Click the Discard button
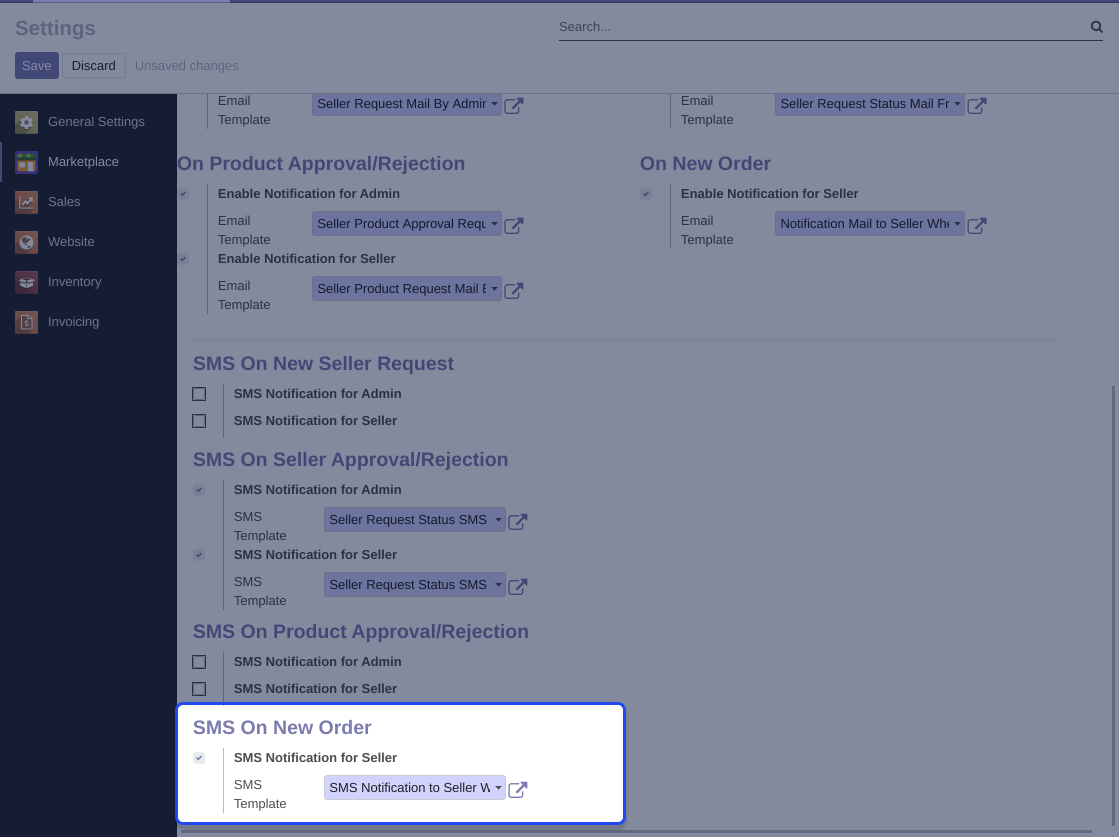Viewport: 1119px width, 837px height. [93, 66]
